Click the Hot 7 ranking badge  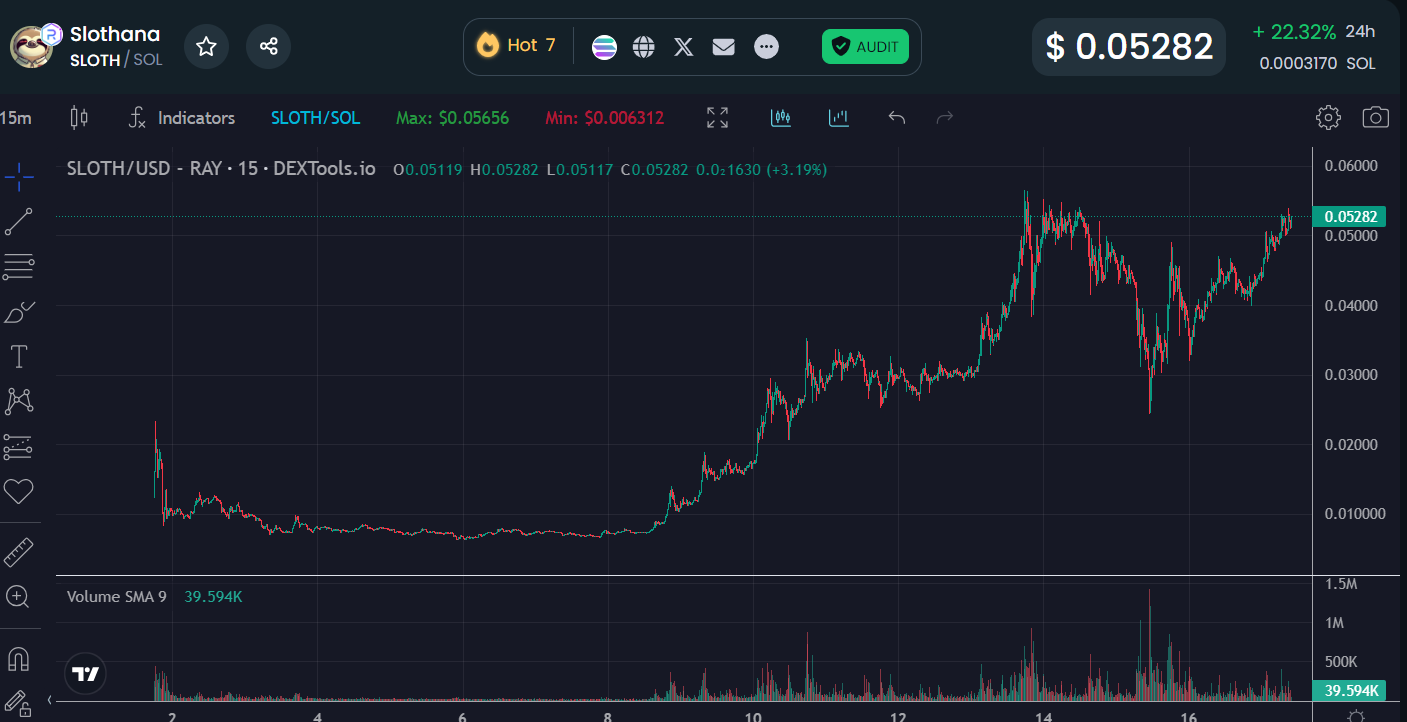coord(516,45)
